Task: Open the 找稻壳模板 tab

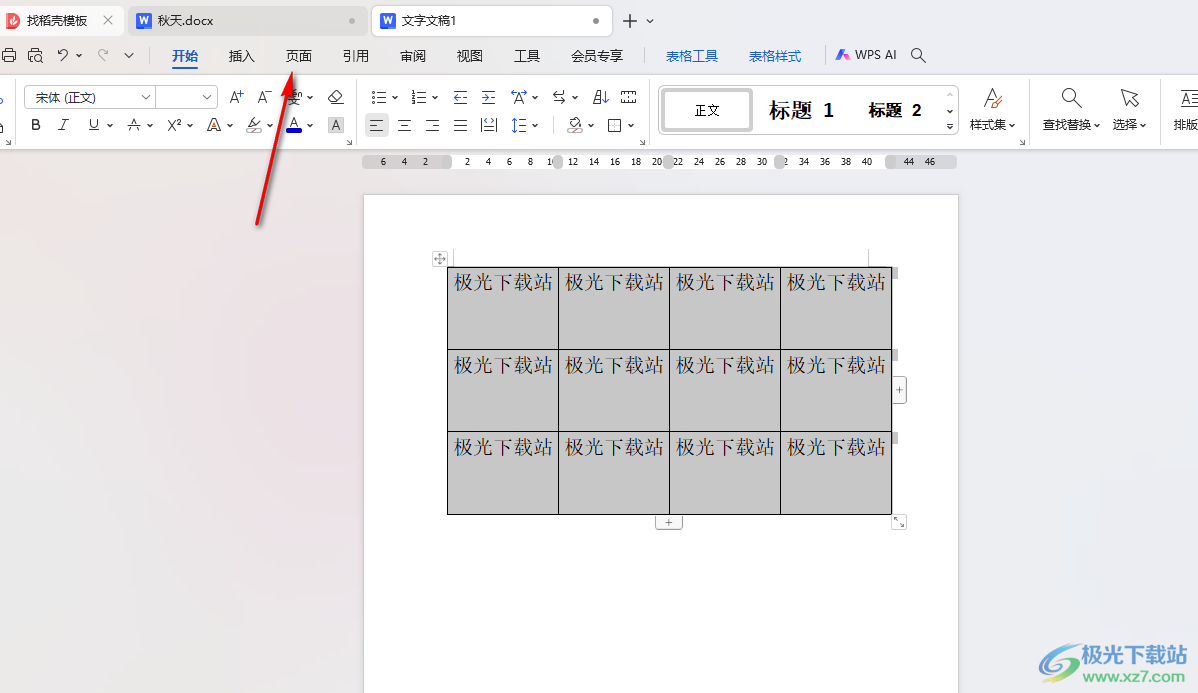Action: tap(57, 21)
